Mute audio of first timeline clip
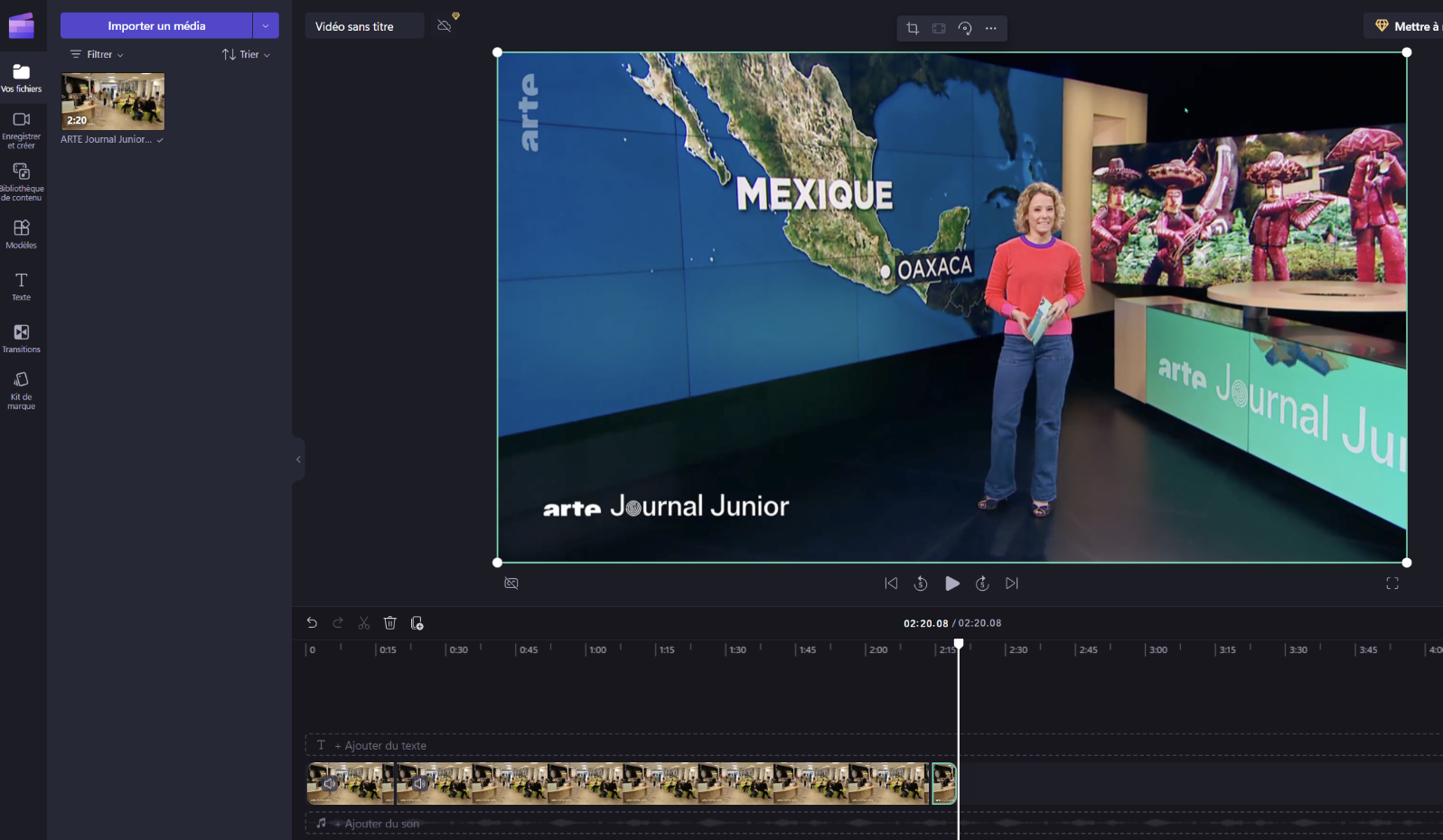Image resolution: width=1443 pixels, height=840 pixels. (x=330, y=784)
